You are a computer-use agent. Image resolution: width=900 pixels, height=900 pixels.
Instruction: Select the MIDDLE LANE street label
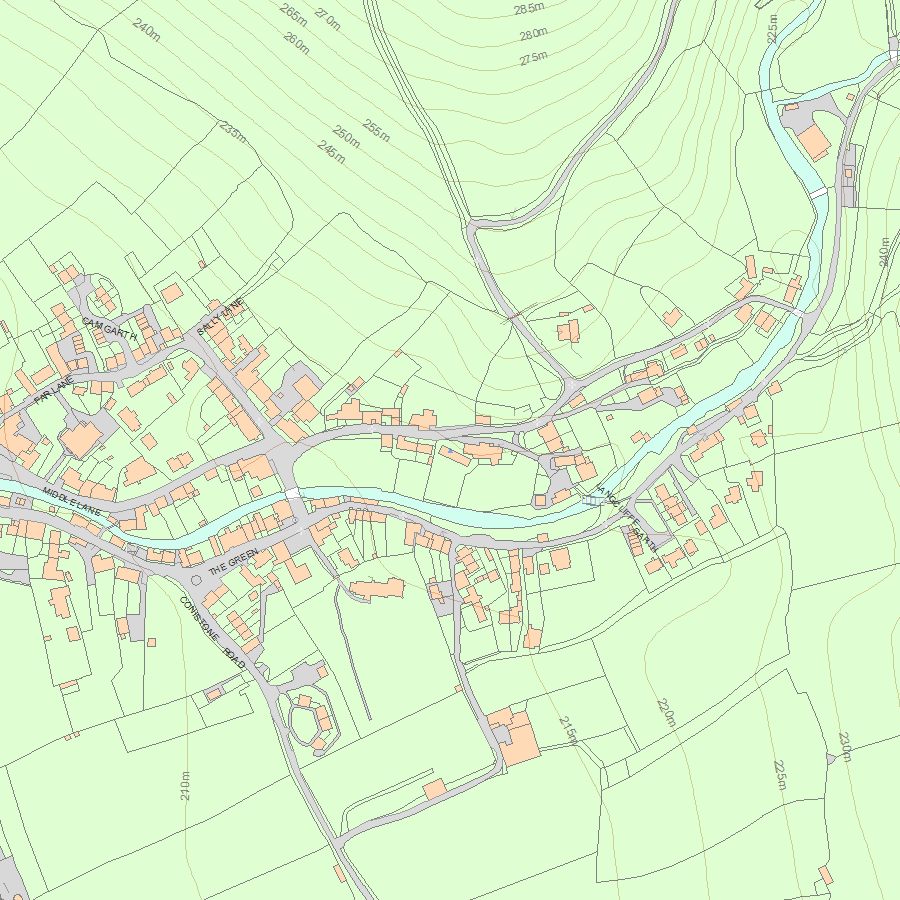click(72, 501)
